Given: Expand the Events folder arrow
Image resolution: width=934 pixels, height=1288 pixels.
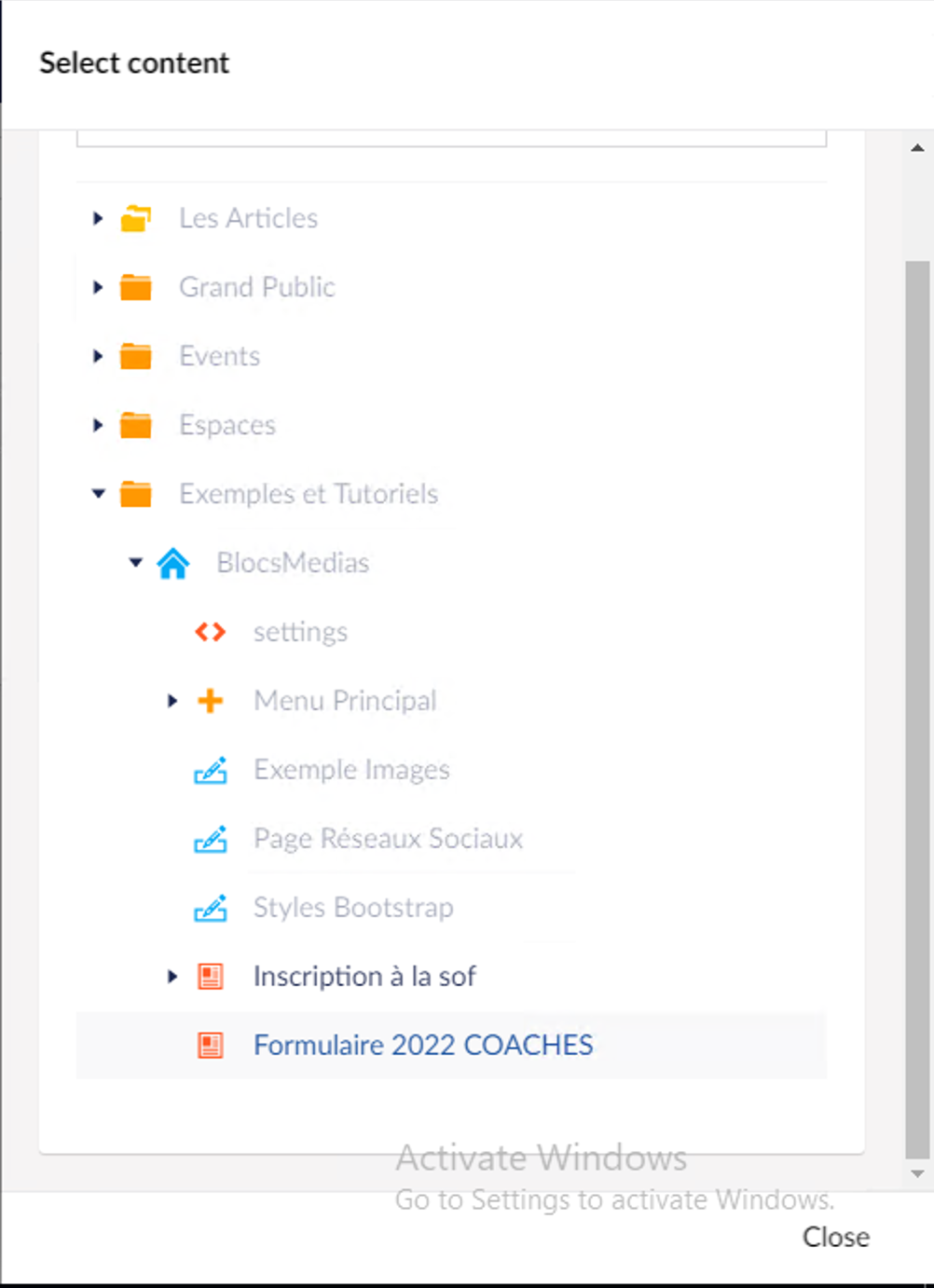Looking at the screenshot, I should pos(98,356).
